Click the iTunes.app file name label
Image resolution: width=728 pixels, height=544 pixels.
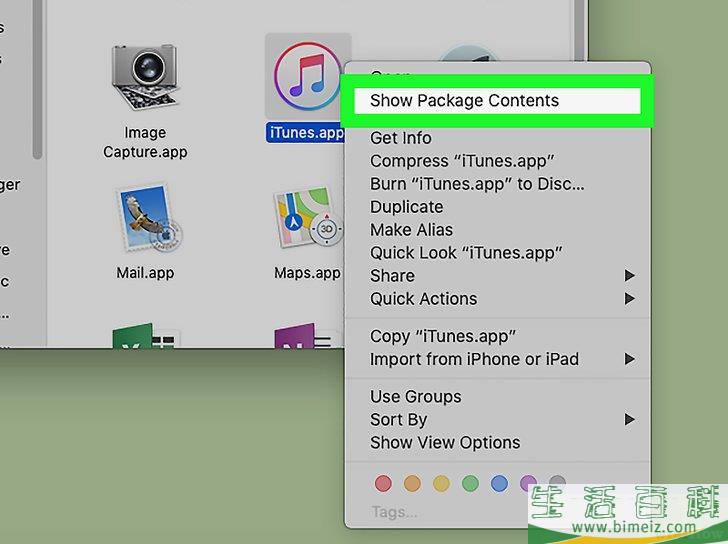click(x=306, y=133)
